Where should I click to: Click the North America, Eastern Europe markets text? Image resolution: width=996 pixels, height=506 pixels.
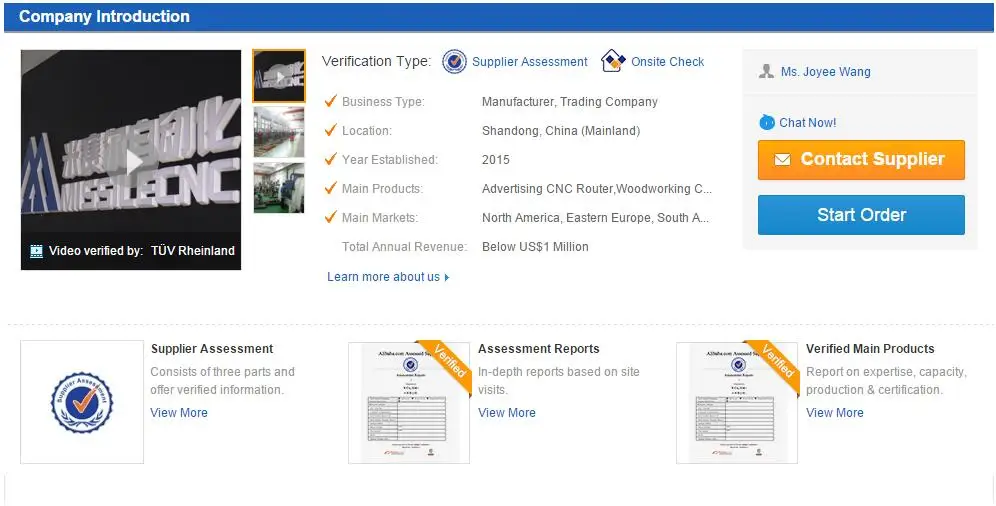[x=595, y=218]
